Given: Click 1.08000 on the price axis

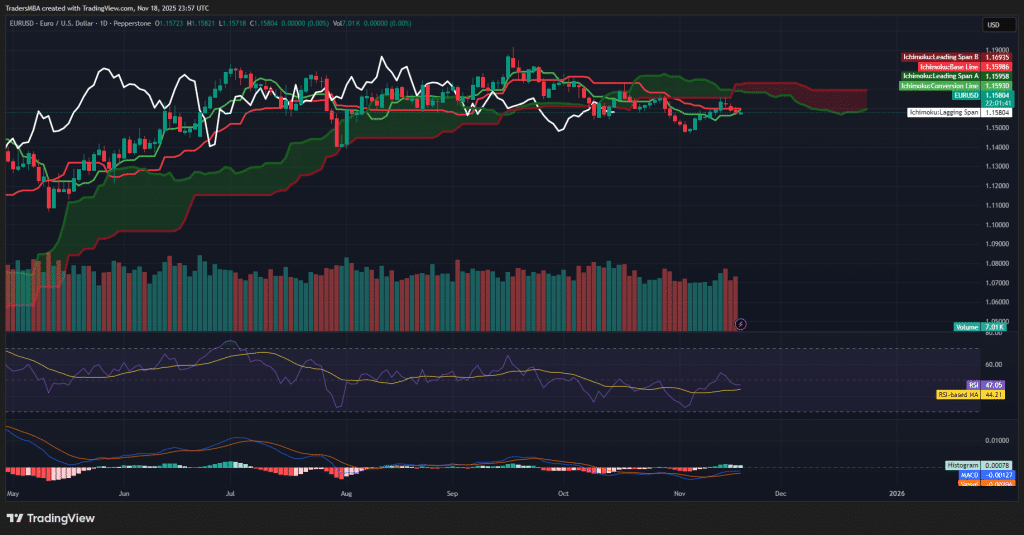Looking at the screenshot, I should [x=997, y=264].
